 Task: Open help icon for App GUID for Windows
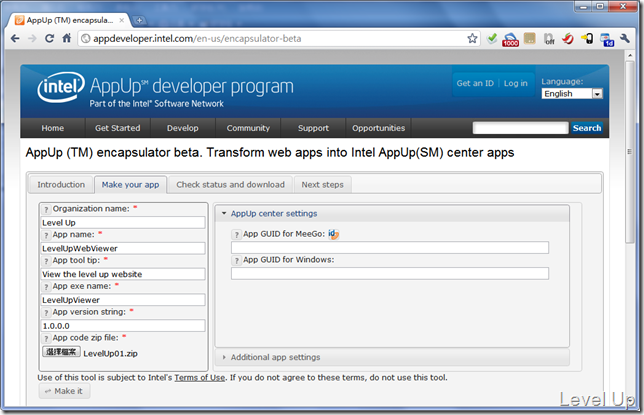pyautogui.click(x=237, y=261)
